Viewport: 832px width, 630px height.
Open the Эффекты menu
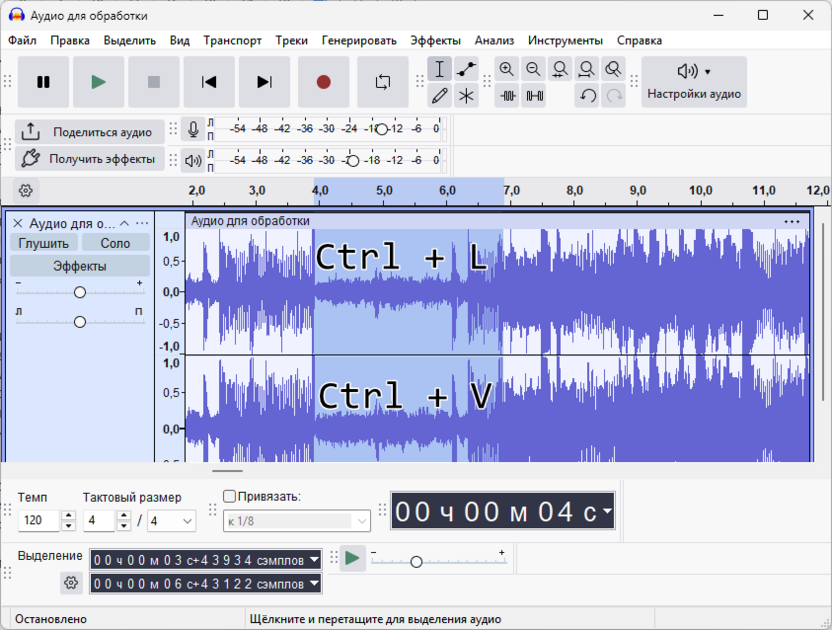436,40
